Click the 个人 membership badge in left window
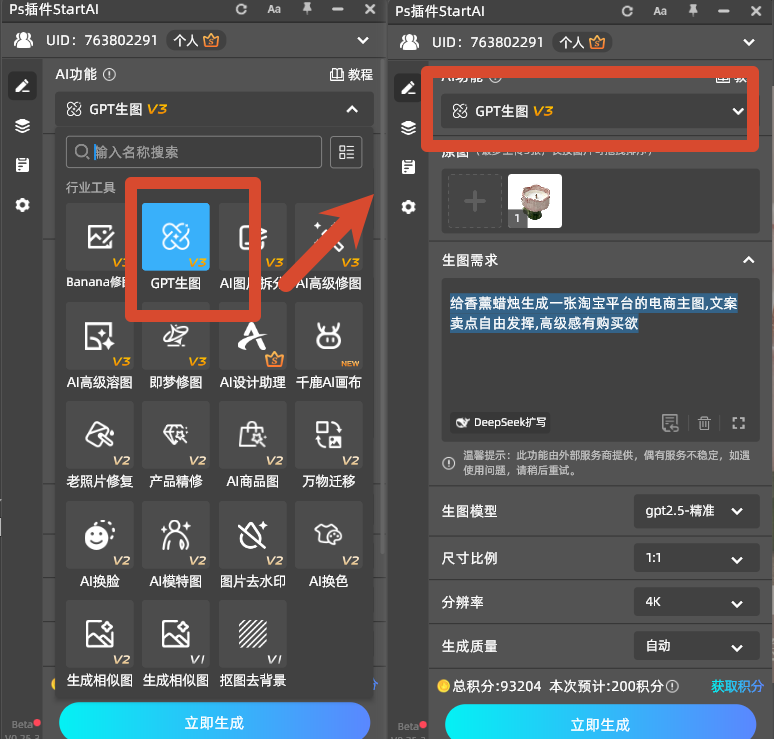Viewport: 774px width, 739px height. point(196,40)
